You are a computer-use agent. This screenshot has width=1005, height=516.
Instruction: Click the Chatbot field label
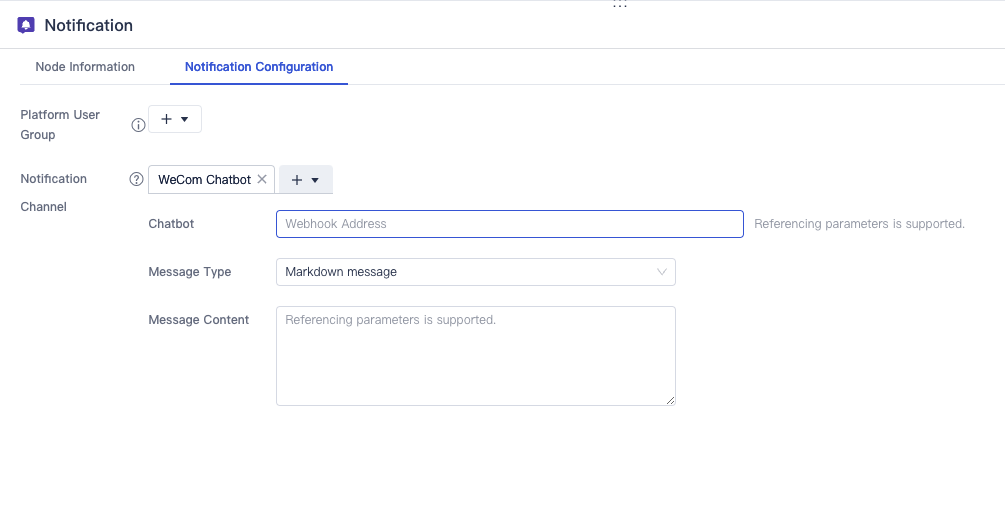click(x=171, y=224)
